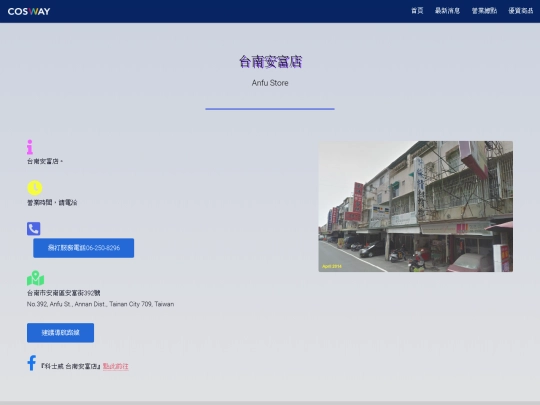
Task: Click the 建議導航路線 button
Action: tap(60, 333)
